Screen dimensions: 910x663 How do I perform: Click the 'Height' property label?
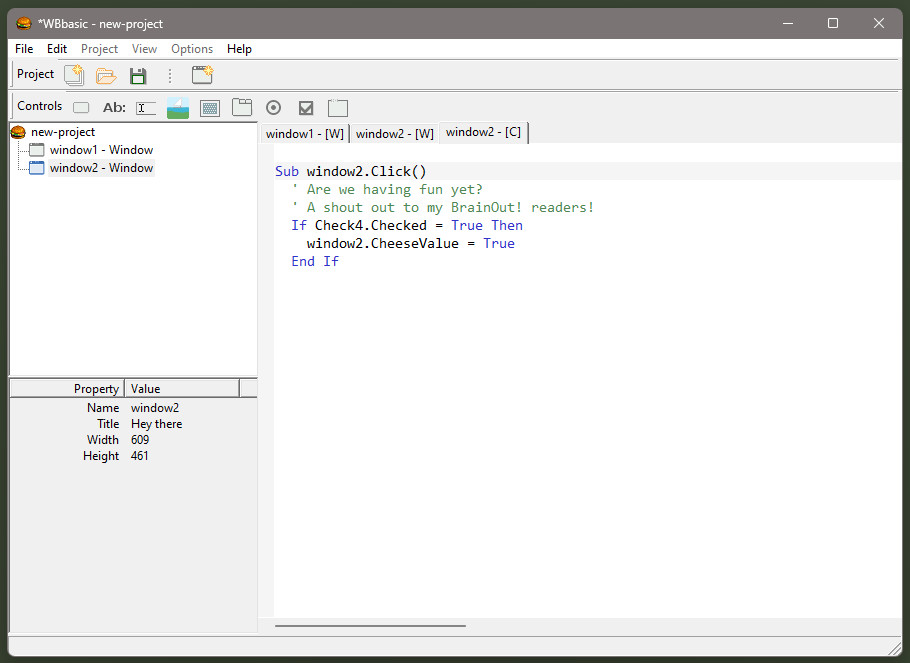101,456
